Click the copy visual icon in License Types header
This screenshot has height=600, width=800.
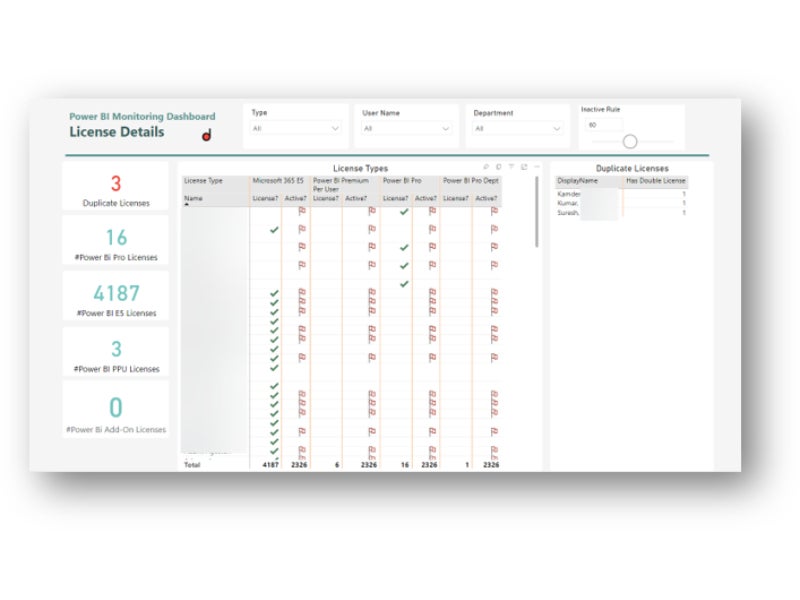[x=498, y=167]
